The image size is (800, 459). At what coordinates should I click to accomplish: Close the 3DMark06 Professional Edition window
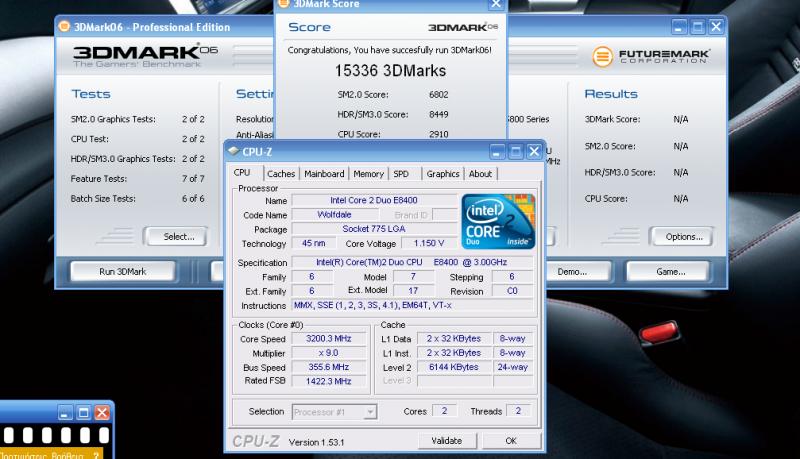tap(716, 27)
